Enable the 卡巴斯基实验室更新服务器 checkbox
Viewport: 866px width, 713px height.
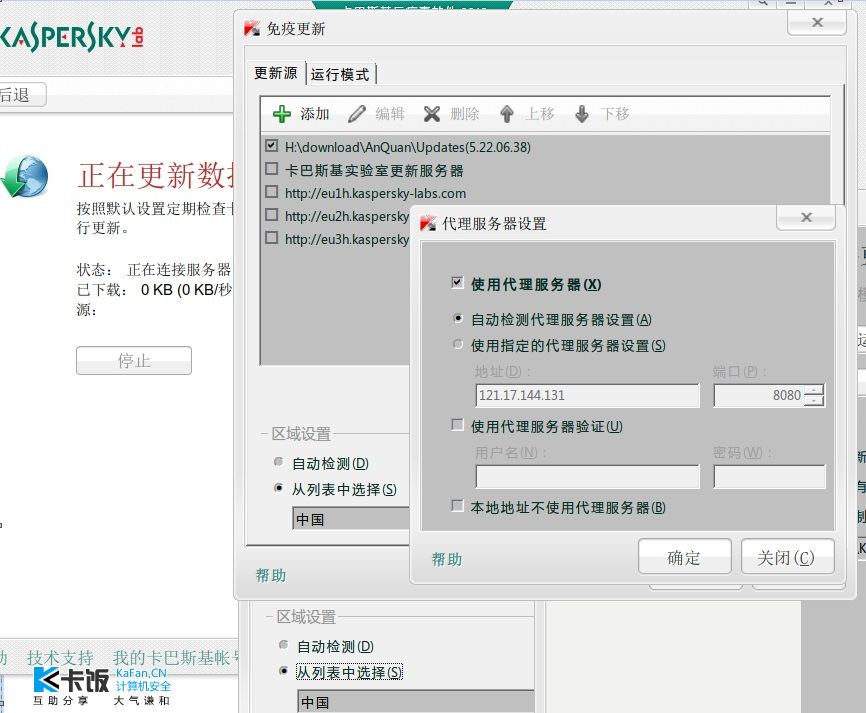click(x=271, y=168)
